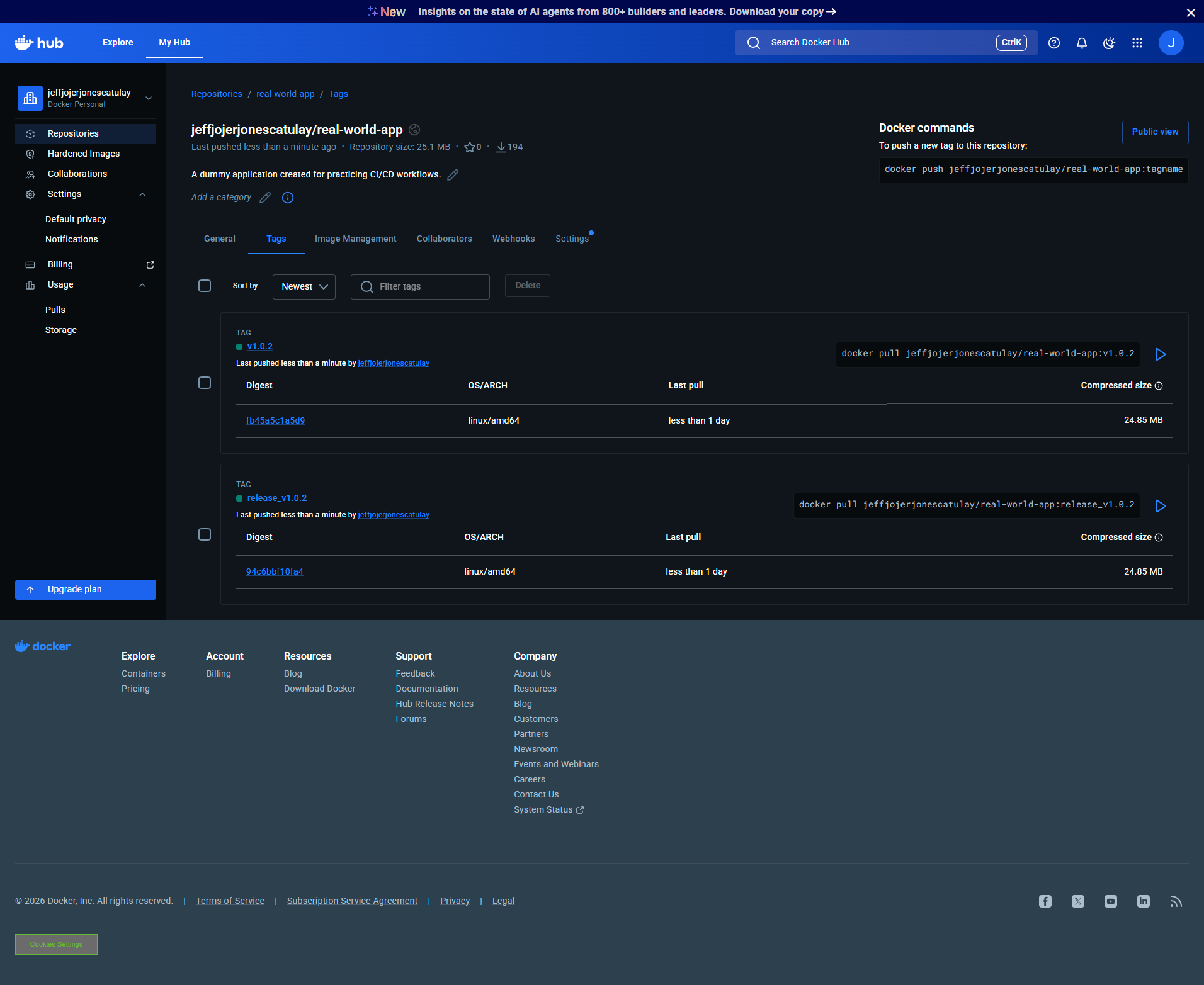Open the notifications bell icon
The height and width of the screenshot is (985, 1204).
point(1082,43)
